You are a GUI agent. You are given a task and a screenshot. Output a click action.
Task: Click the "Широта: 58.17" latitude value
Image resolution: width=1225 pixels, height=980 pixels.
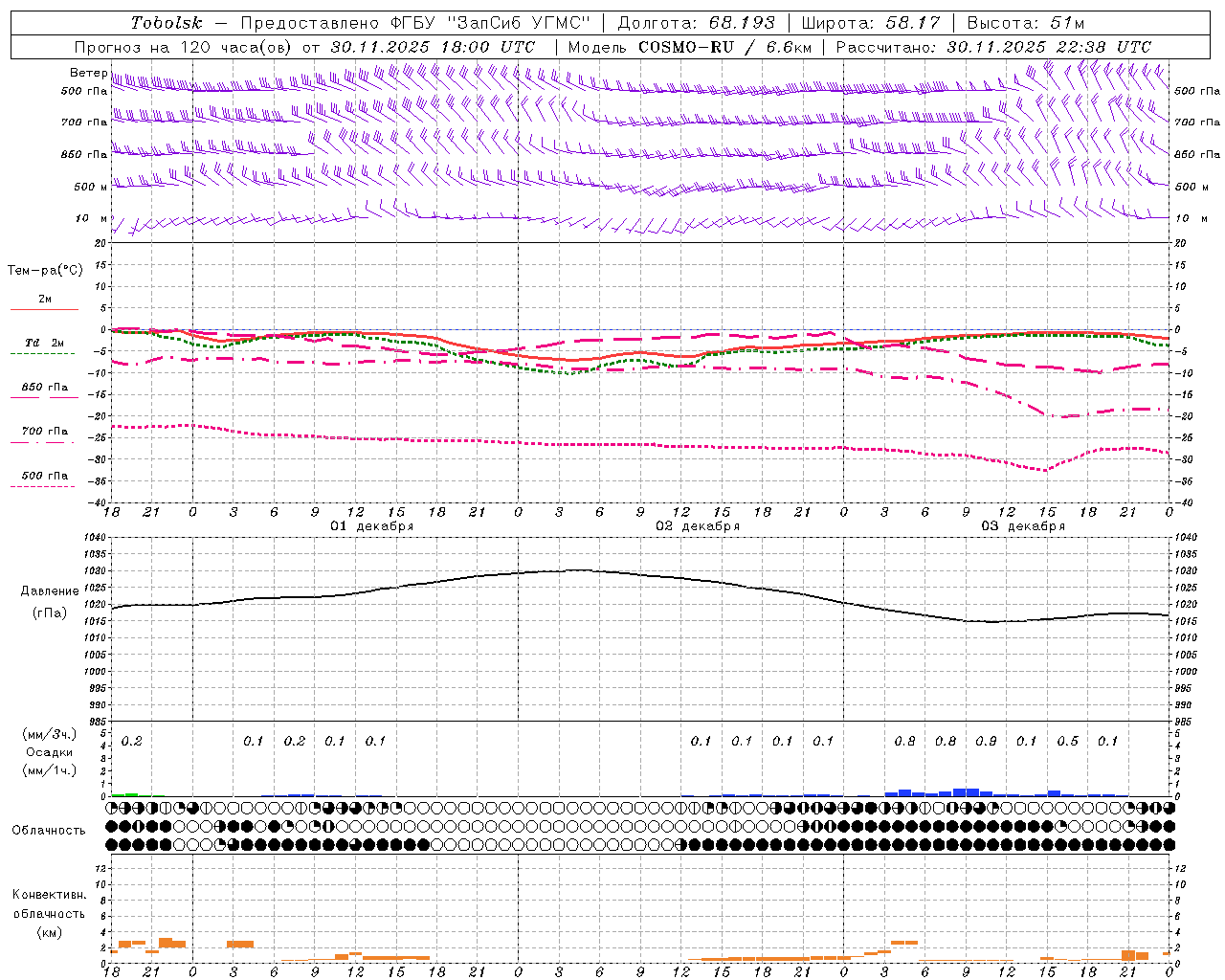click(871, 23)
